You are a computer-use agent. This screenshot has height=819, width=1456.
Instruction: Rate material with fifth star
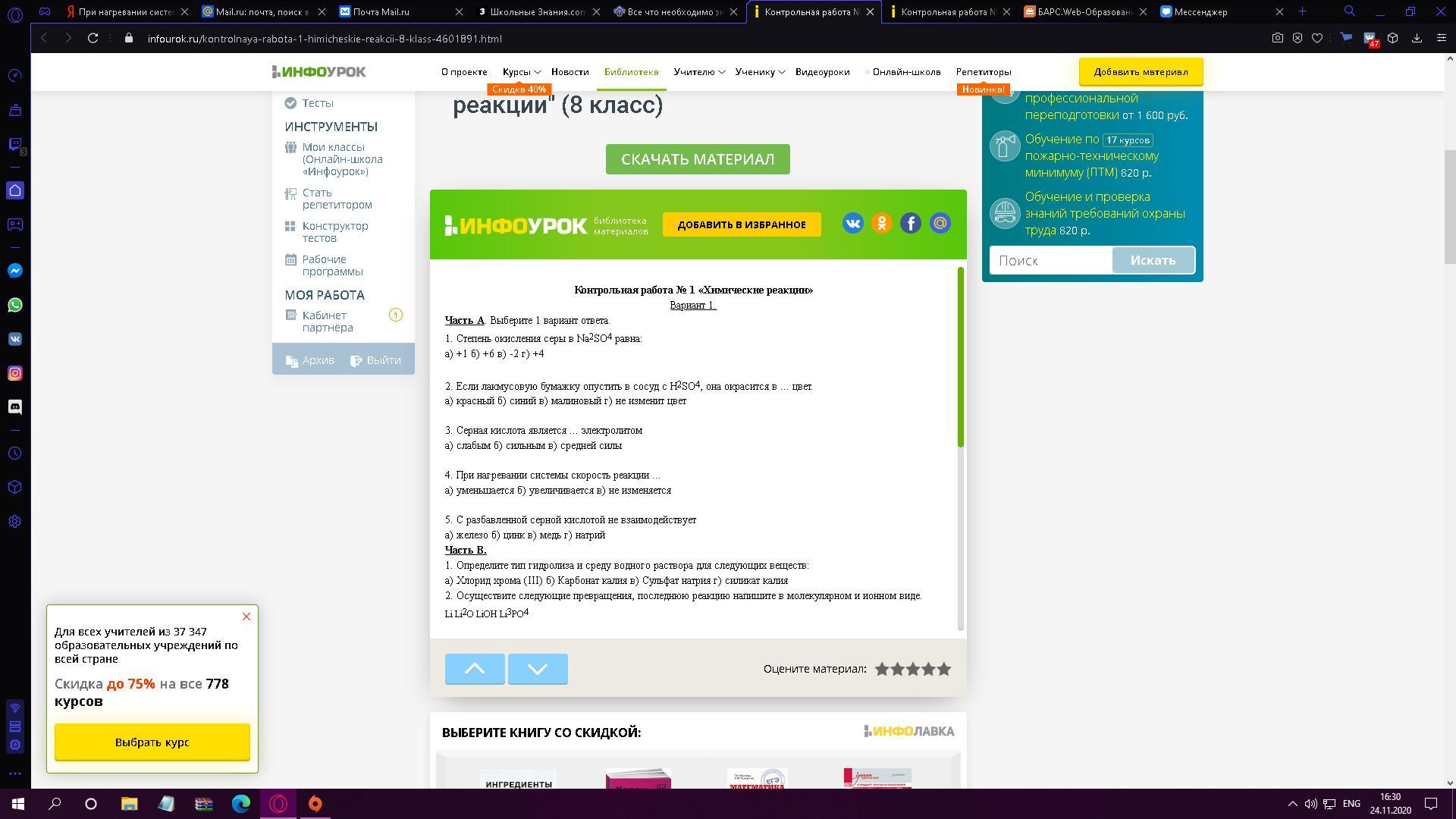(x=944, y=669)
